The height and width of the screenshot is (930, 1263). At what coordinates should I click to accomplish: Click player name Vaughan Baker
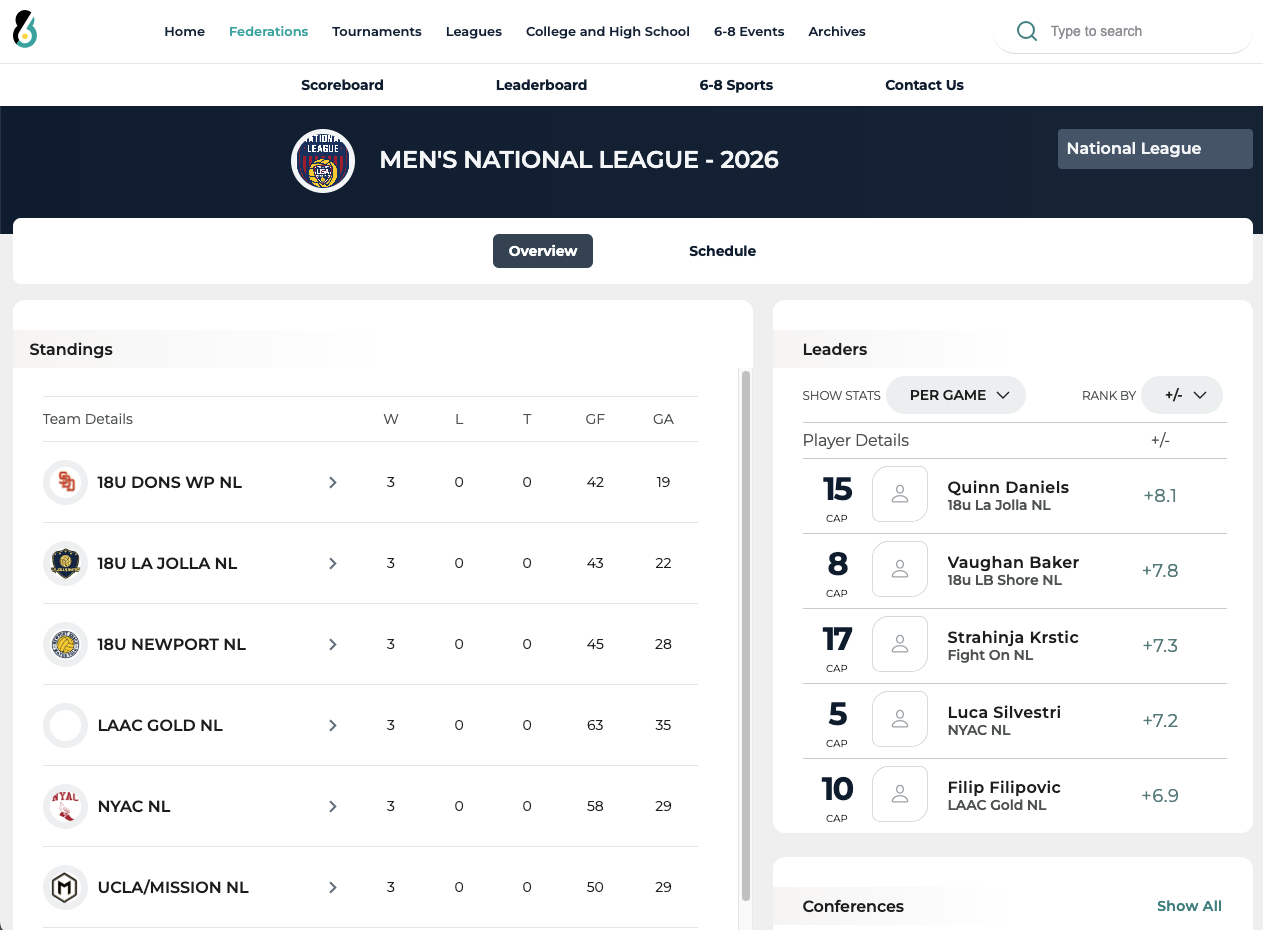1013,562
